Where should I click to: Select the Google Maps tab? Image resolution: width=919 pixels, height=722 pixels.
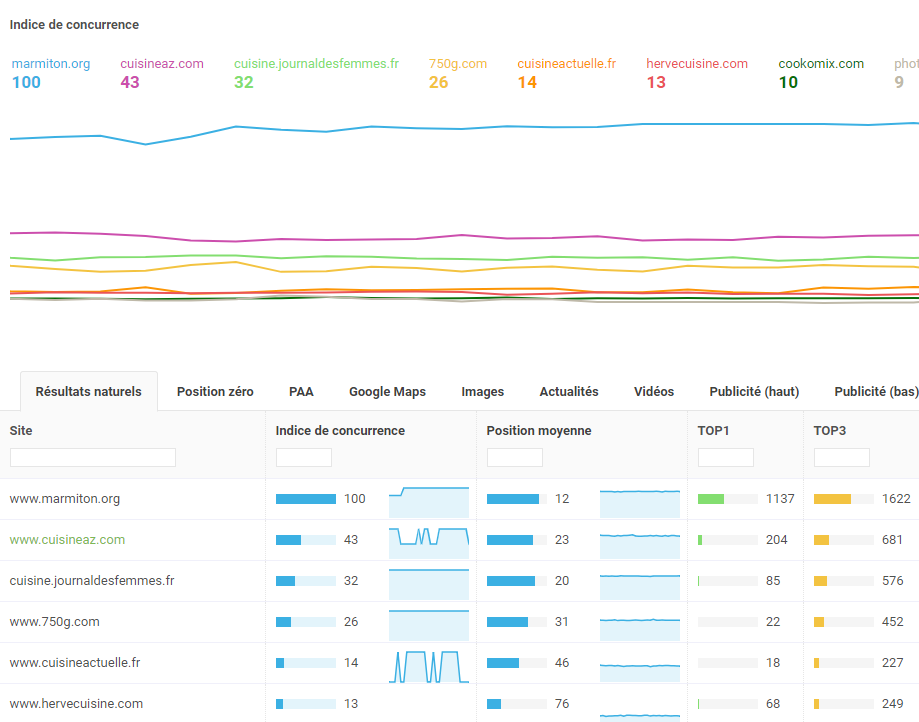387,392
